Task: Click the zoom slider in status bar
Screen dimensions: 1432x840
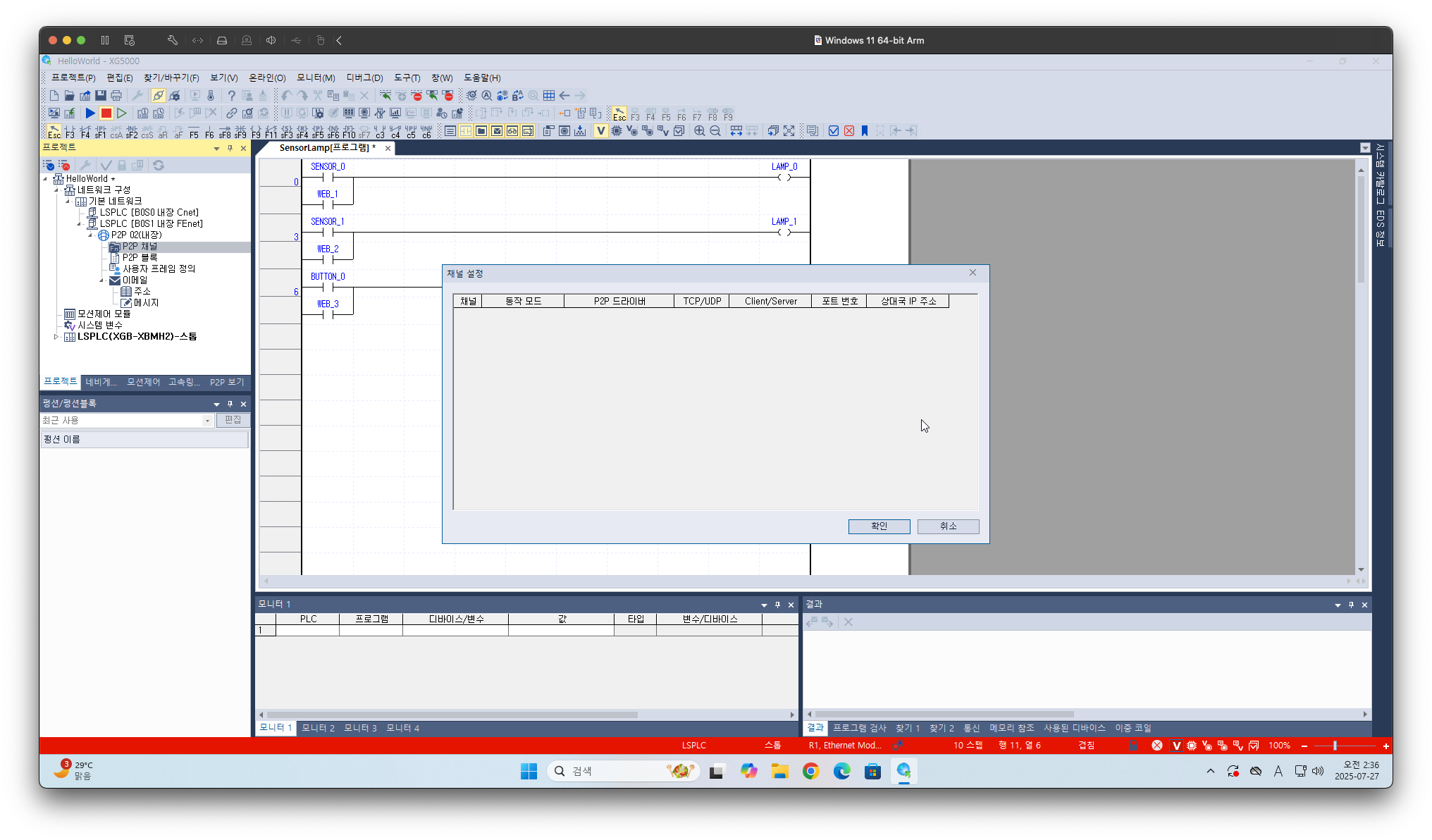Action: point(1334,746)
